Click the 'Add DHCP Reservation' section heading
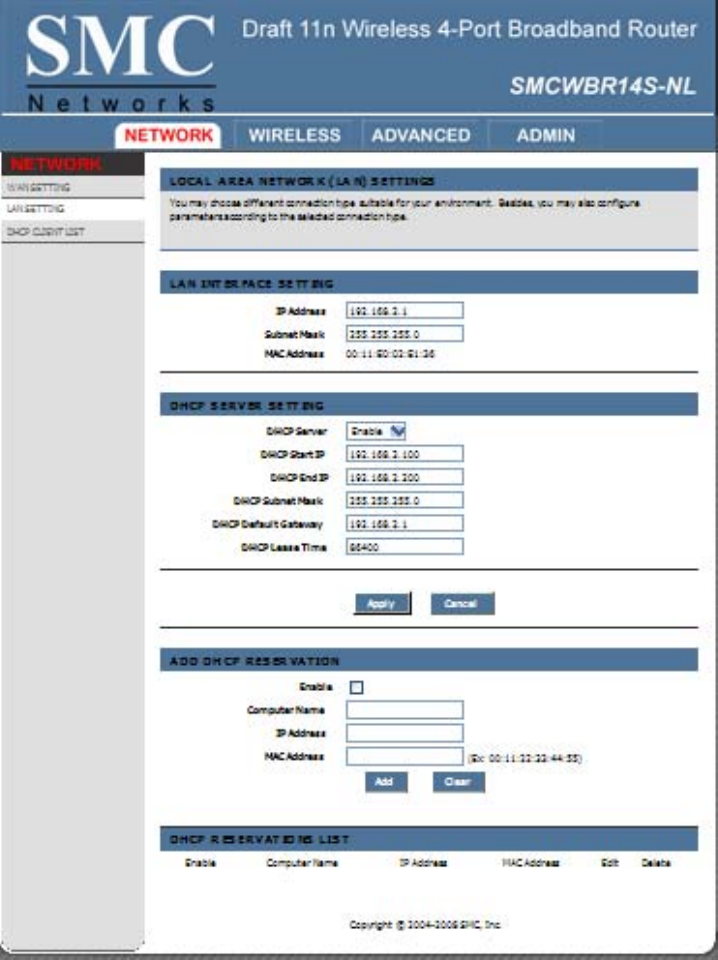 (x=254, y=661)
